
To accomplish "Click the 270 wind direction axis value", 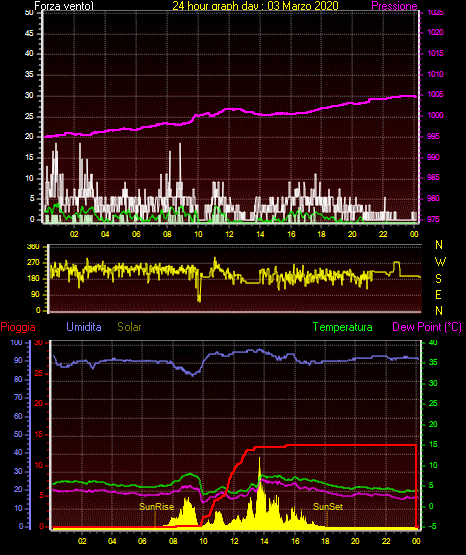I will 33,263.
